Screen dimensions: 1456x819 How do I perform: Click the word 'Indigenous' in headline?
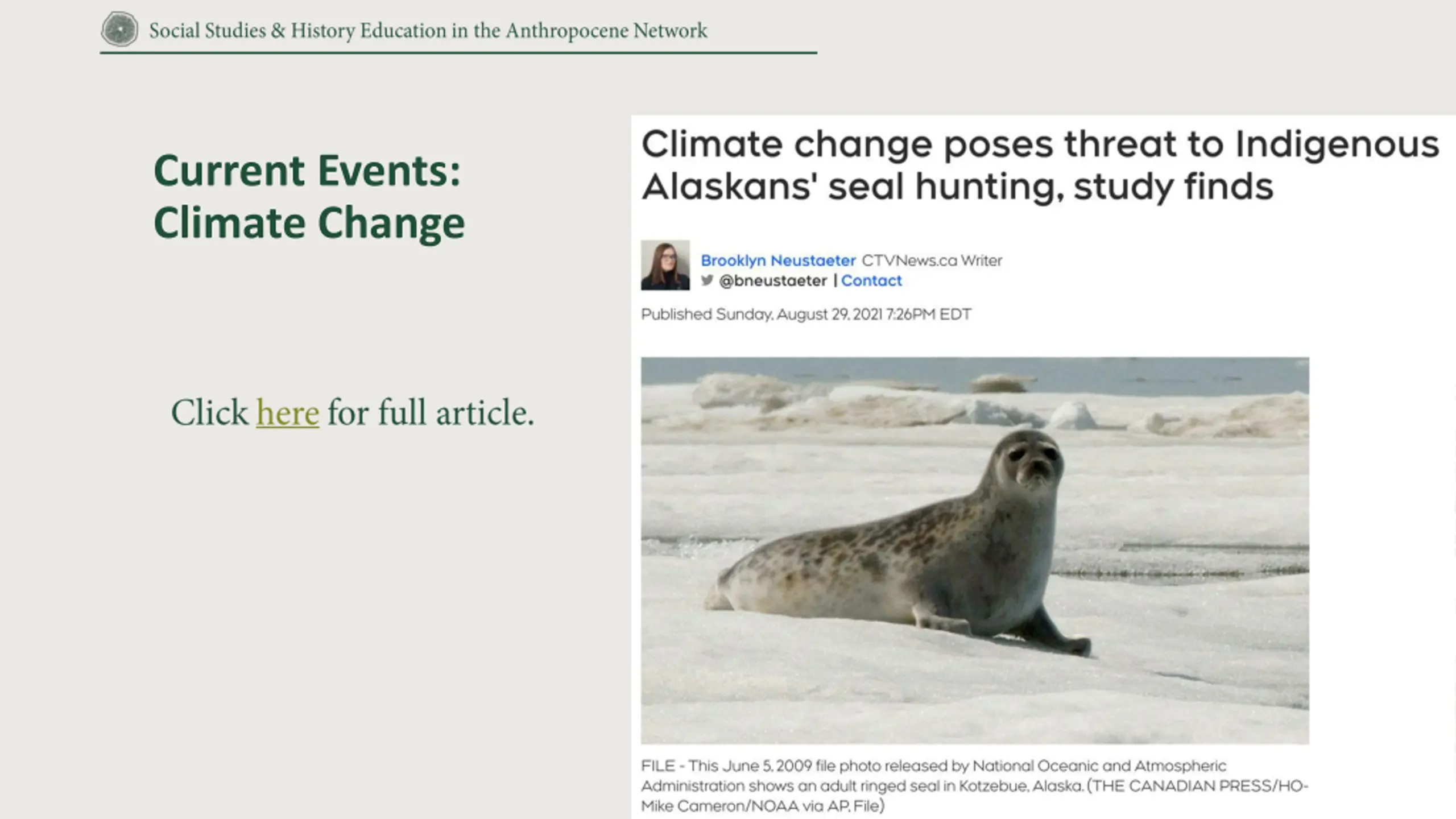tap(1337, 144)
